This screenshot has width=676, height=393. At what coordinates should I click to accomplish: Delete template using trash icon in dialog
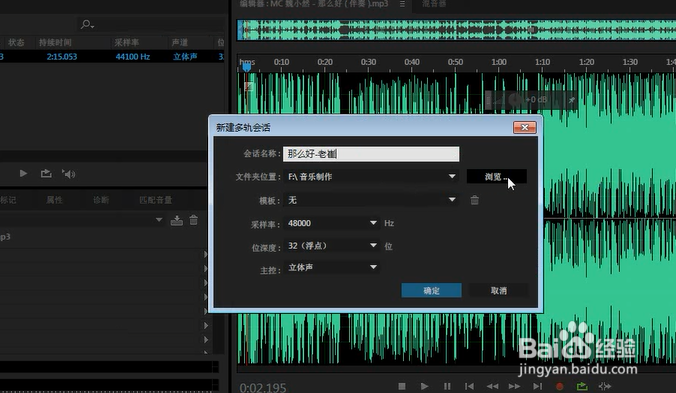474,200
